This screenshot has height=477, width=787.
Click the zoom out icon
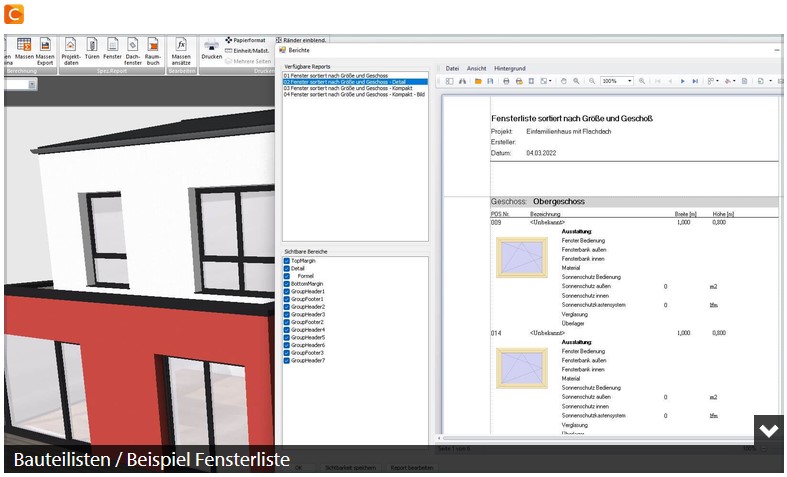592,81
